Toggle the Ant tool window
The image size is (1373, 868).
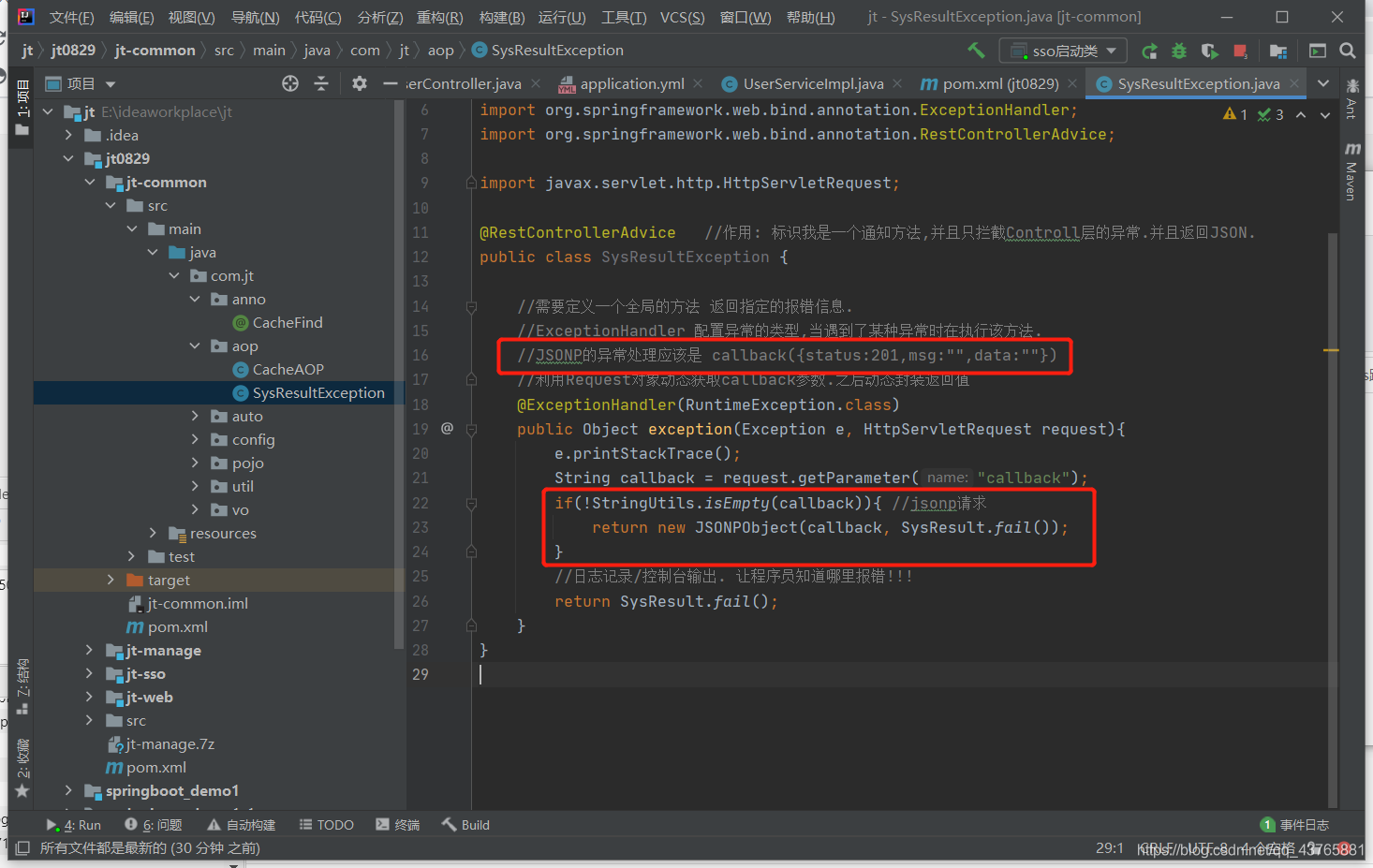coord(1351,100)
